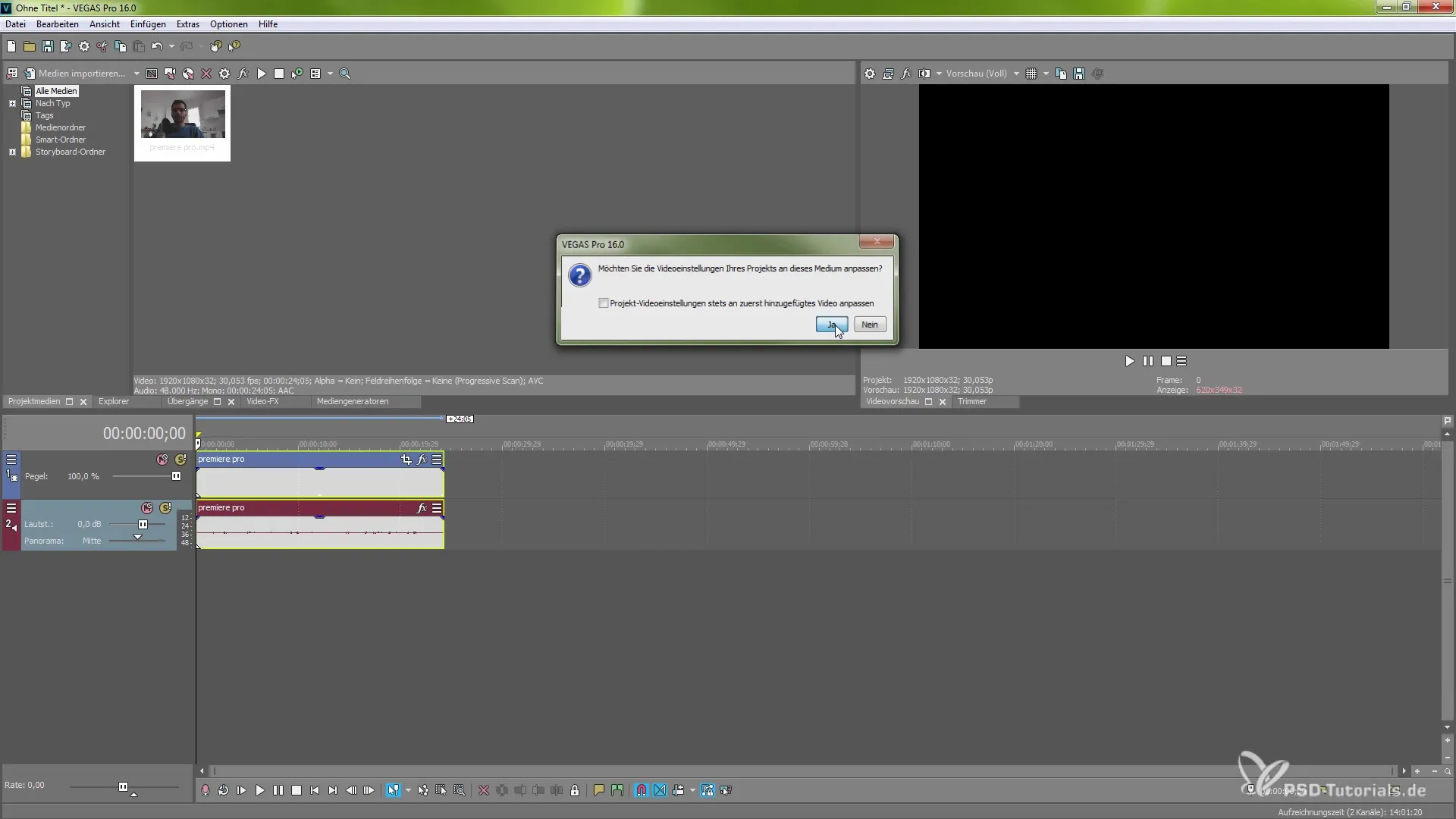
Task: Open project properties gear in main toolbar
Action: click(84, 47)
